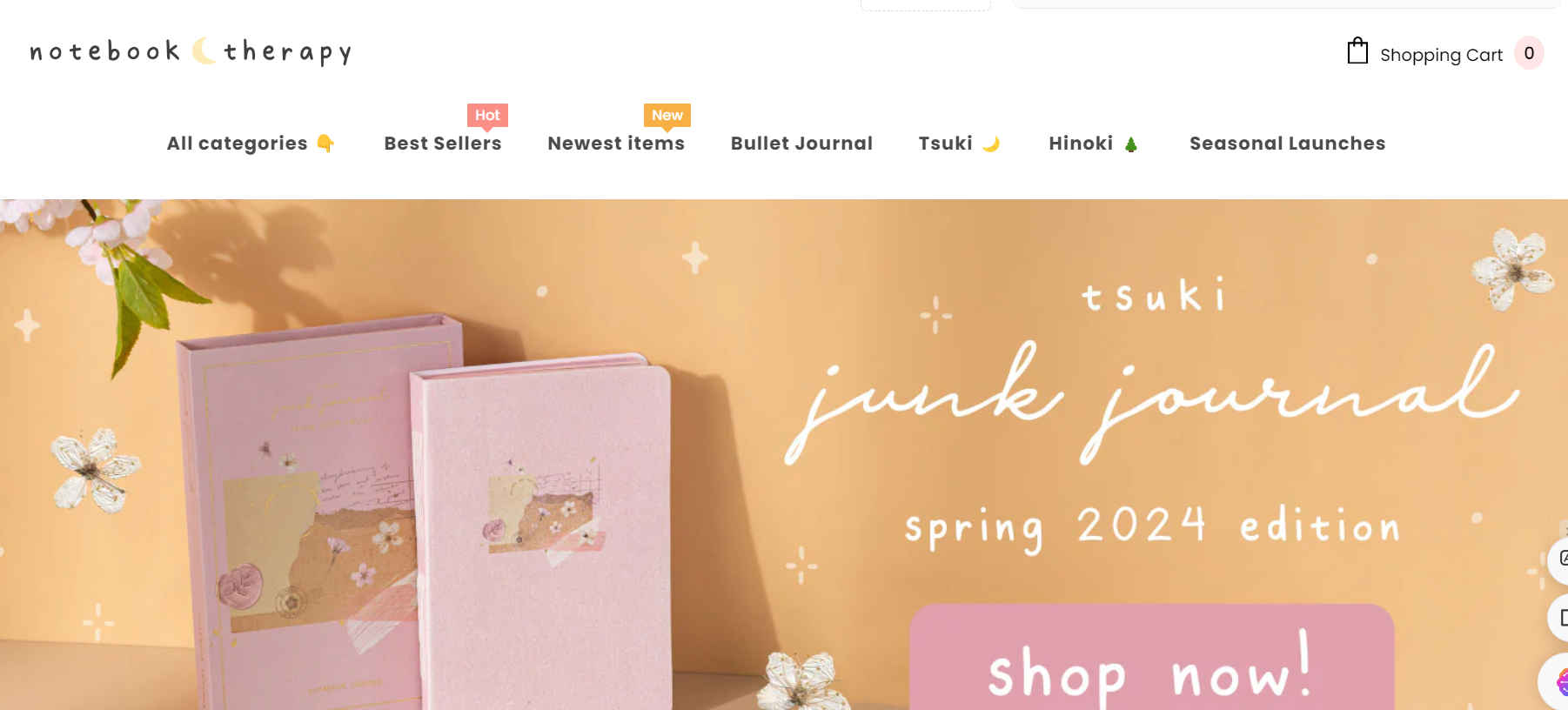Click the New badge above Newest items
Image resolution: width=1568 pixels, height=710 pixels.
(x=667, y=116)
